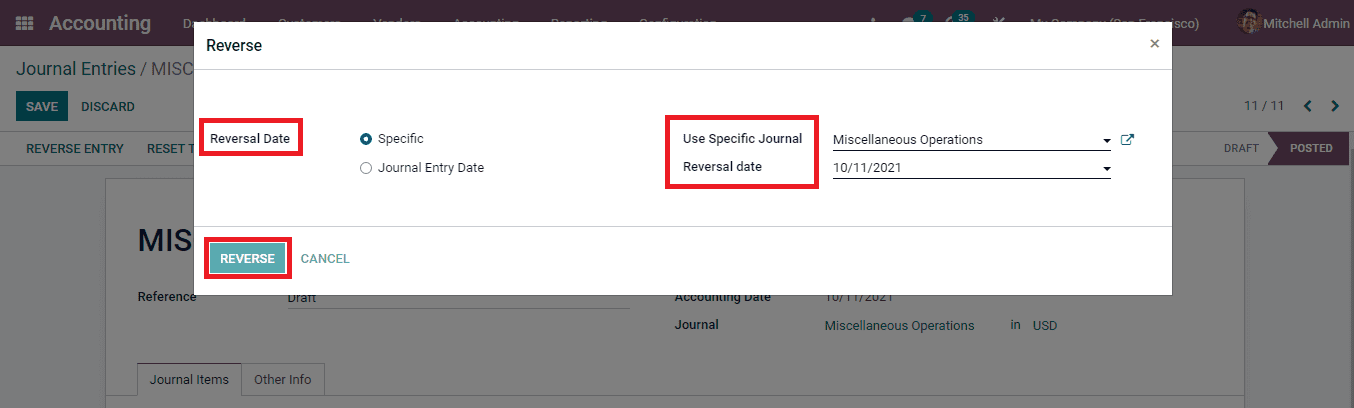Click the Reverse dialog title

[x=234, y=45]
